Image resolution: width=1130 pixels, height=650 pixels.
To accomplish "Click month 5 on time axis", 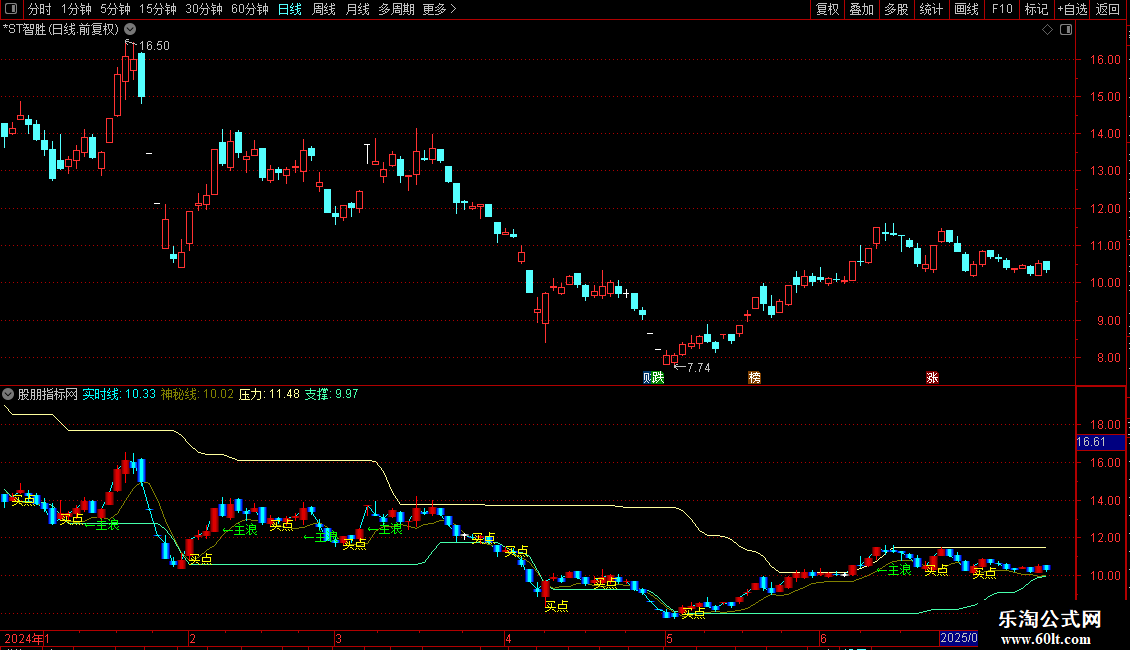I will click(x=669, y=638).
